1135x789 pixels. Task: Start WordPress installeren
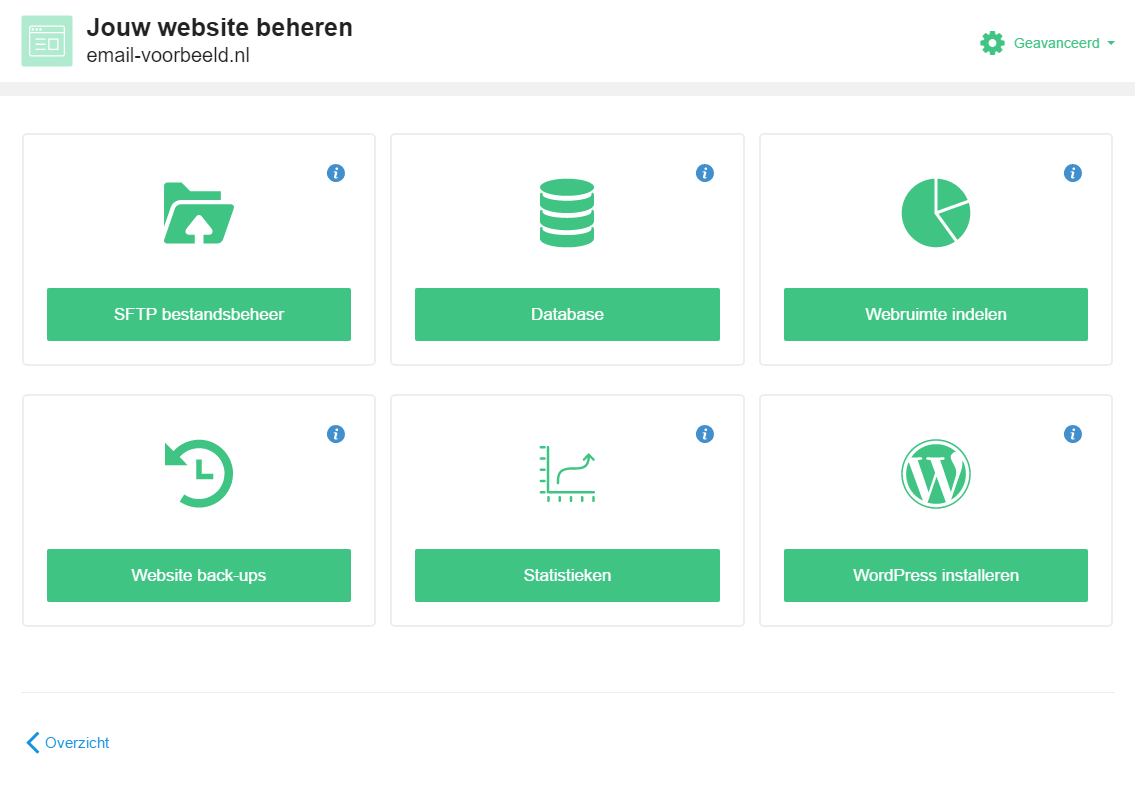pos(935,575)
